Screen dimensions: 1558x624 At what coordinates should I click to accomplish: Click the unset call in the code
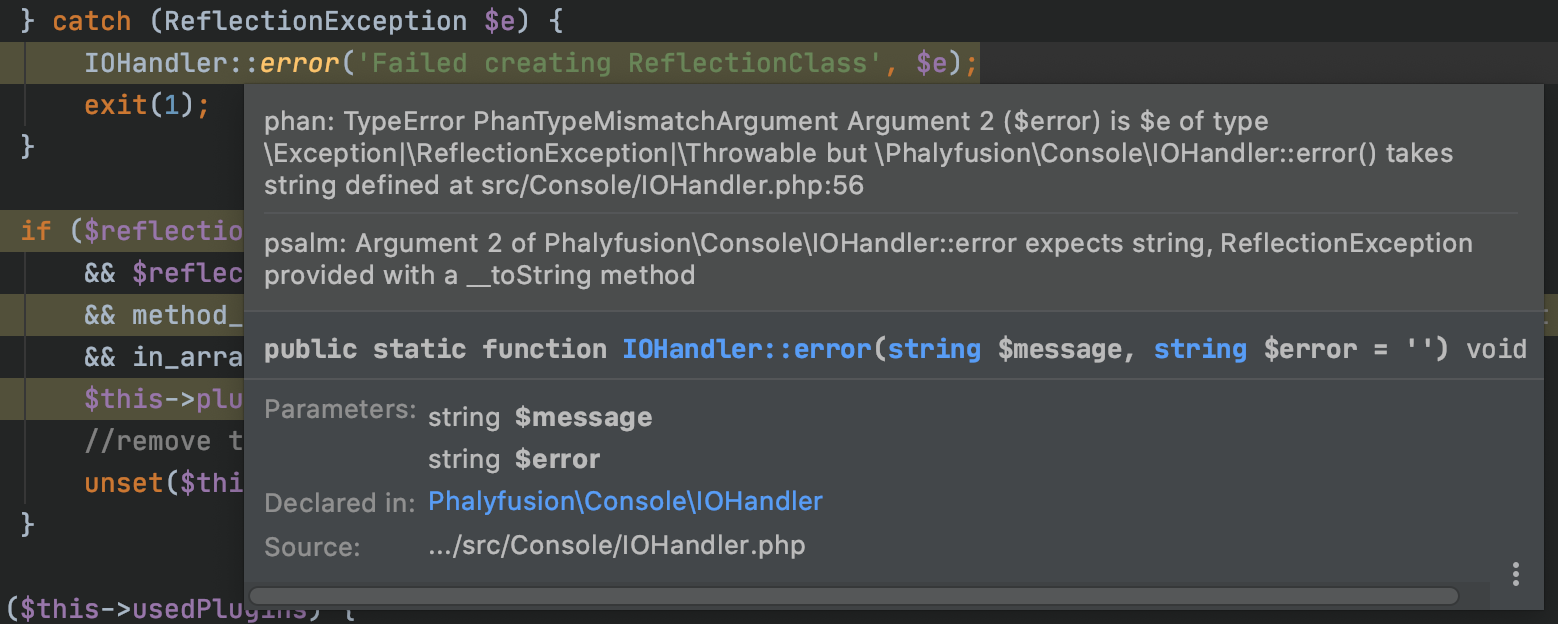tap(124, 483)
